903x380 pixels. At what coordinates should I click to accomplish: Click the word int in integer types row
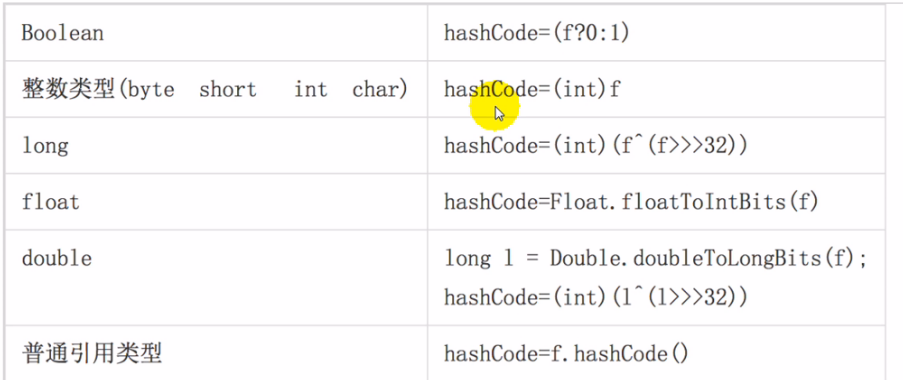[311, 90]
